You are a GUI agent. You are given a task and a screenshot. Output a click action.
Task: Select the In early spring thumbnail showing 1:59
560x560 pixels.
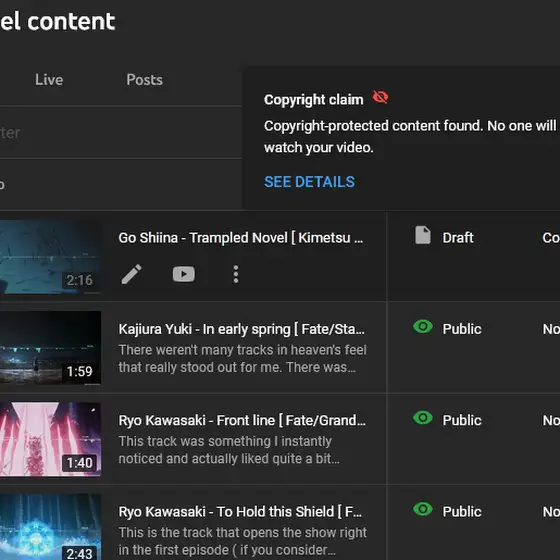50,348
